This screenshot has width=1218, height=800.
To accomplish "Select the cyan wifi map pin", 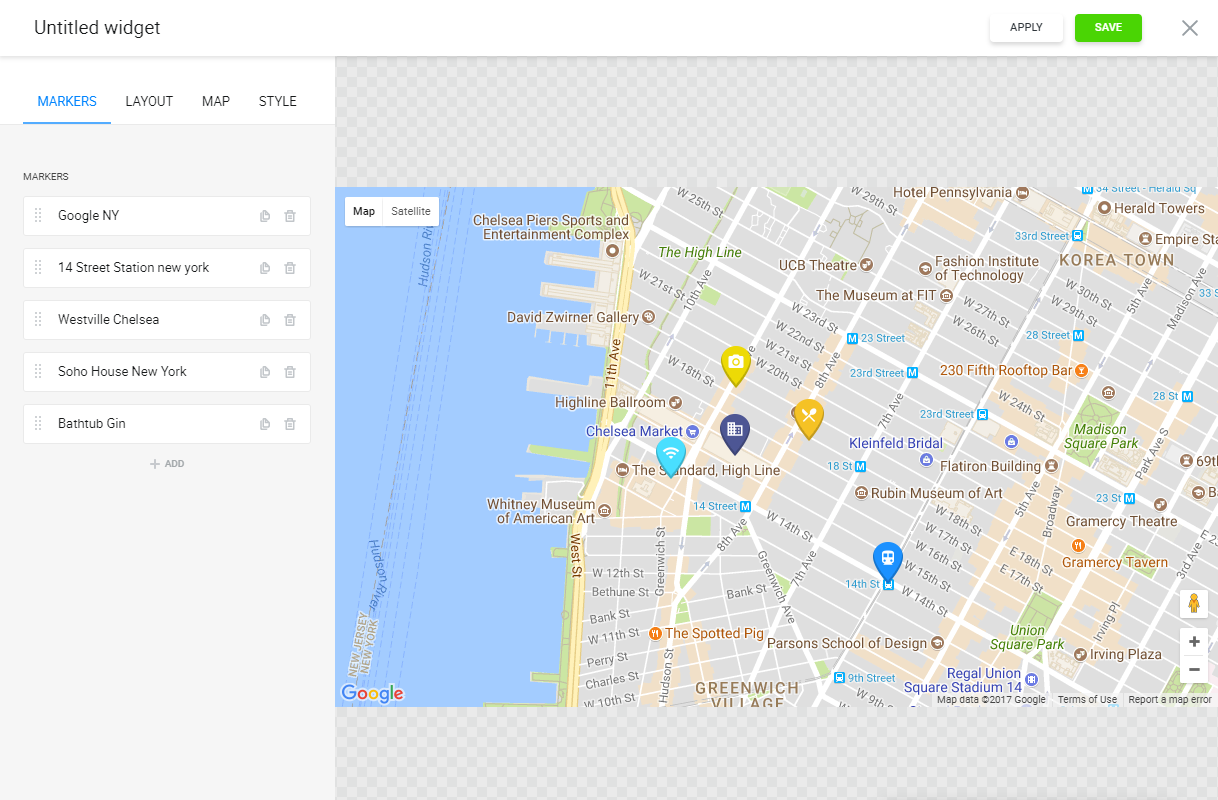I will (x=671, y=457).
